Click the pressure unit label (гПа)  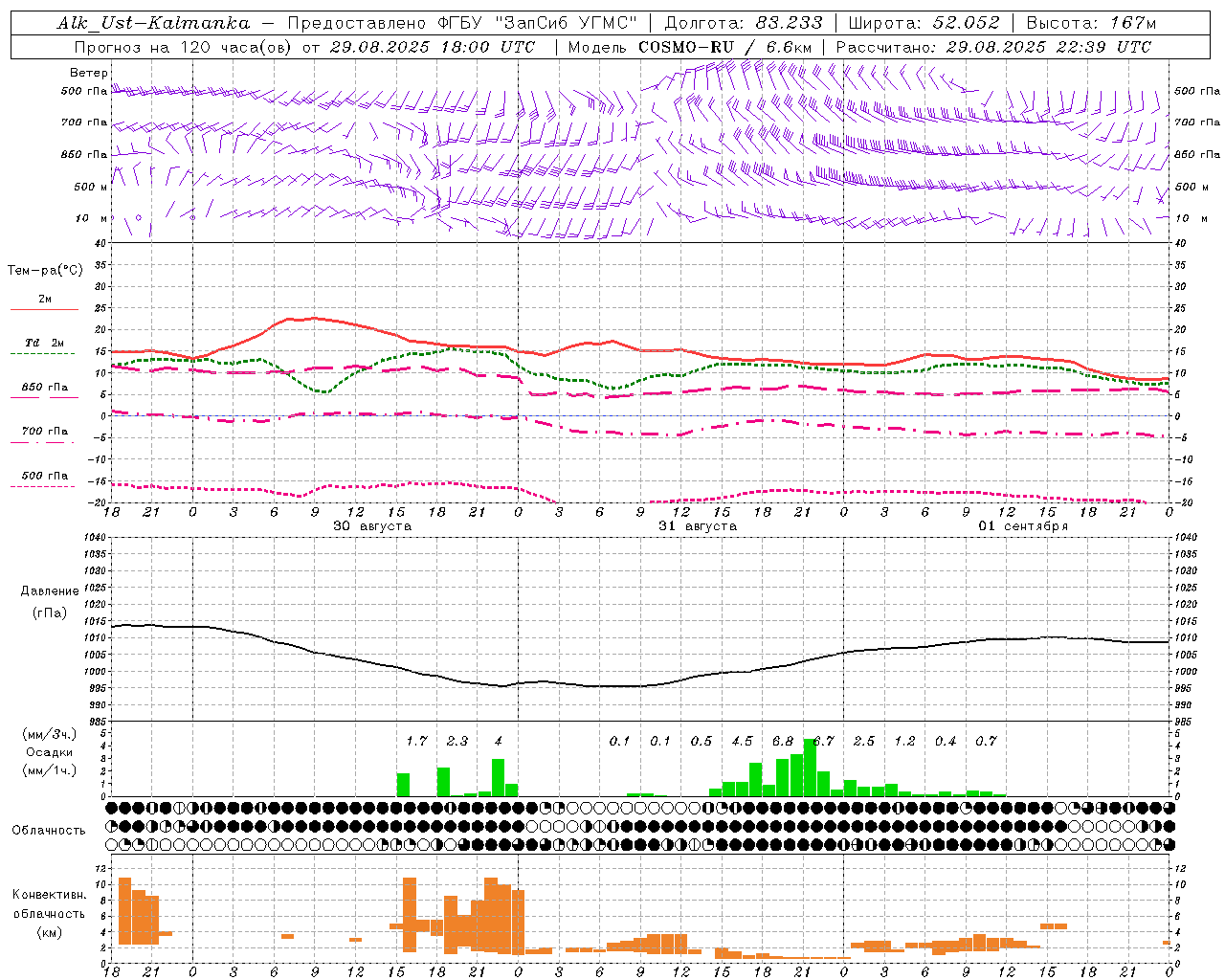[50, 613]
